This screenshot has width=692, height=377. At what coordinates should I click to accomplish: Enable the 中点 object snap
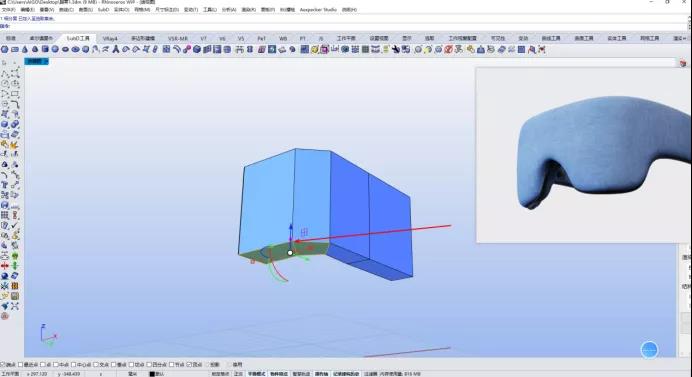coord(56,365)
